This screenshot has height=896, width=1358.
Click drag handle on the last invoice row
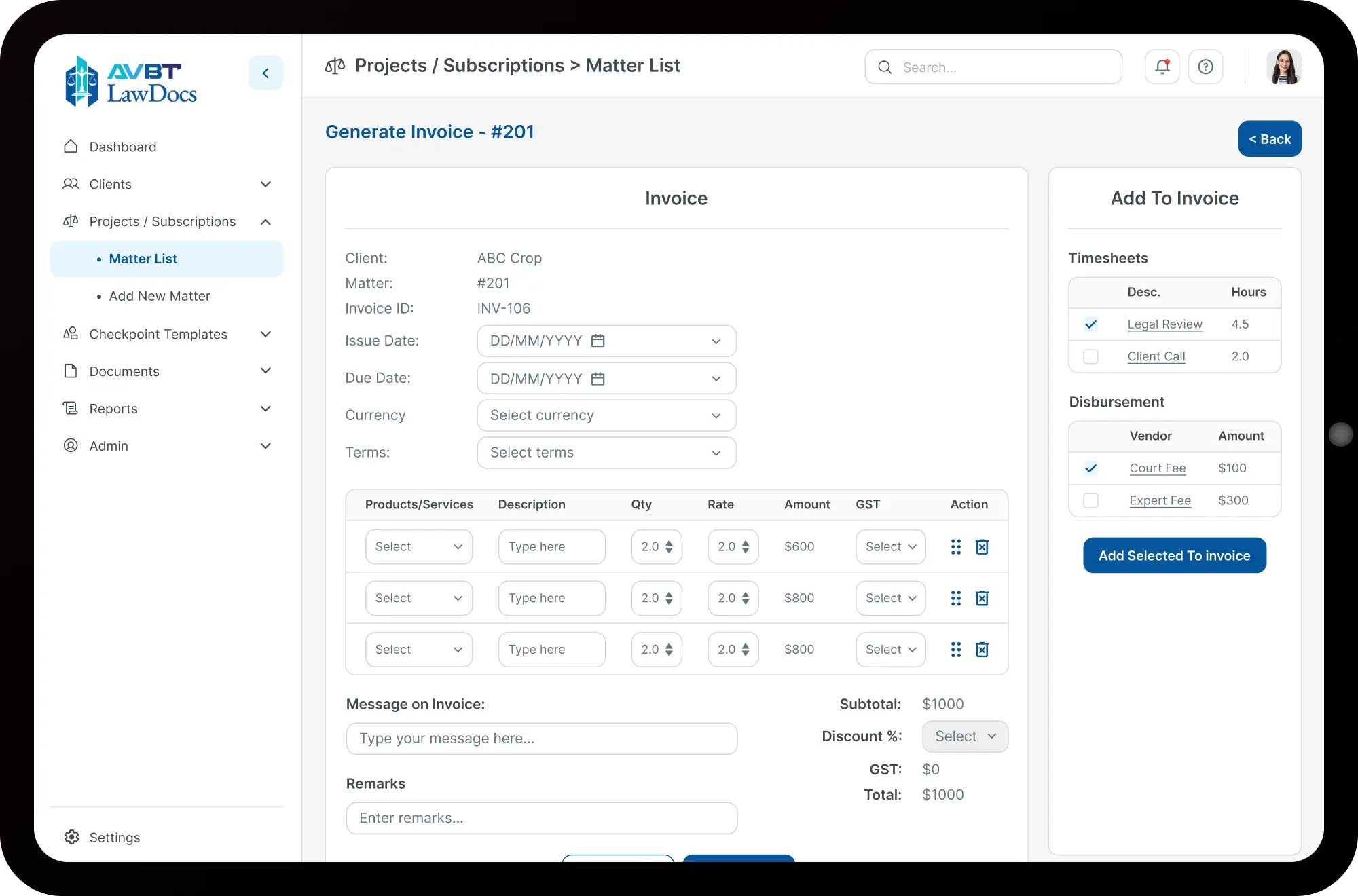pyautogui.click(x=956, y=650)
